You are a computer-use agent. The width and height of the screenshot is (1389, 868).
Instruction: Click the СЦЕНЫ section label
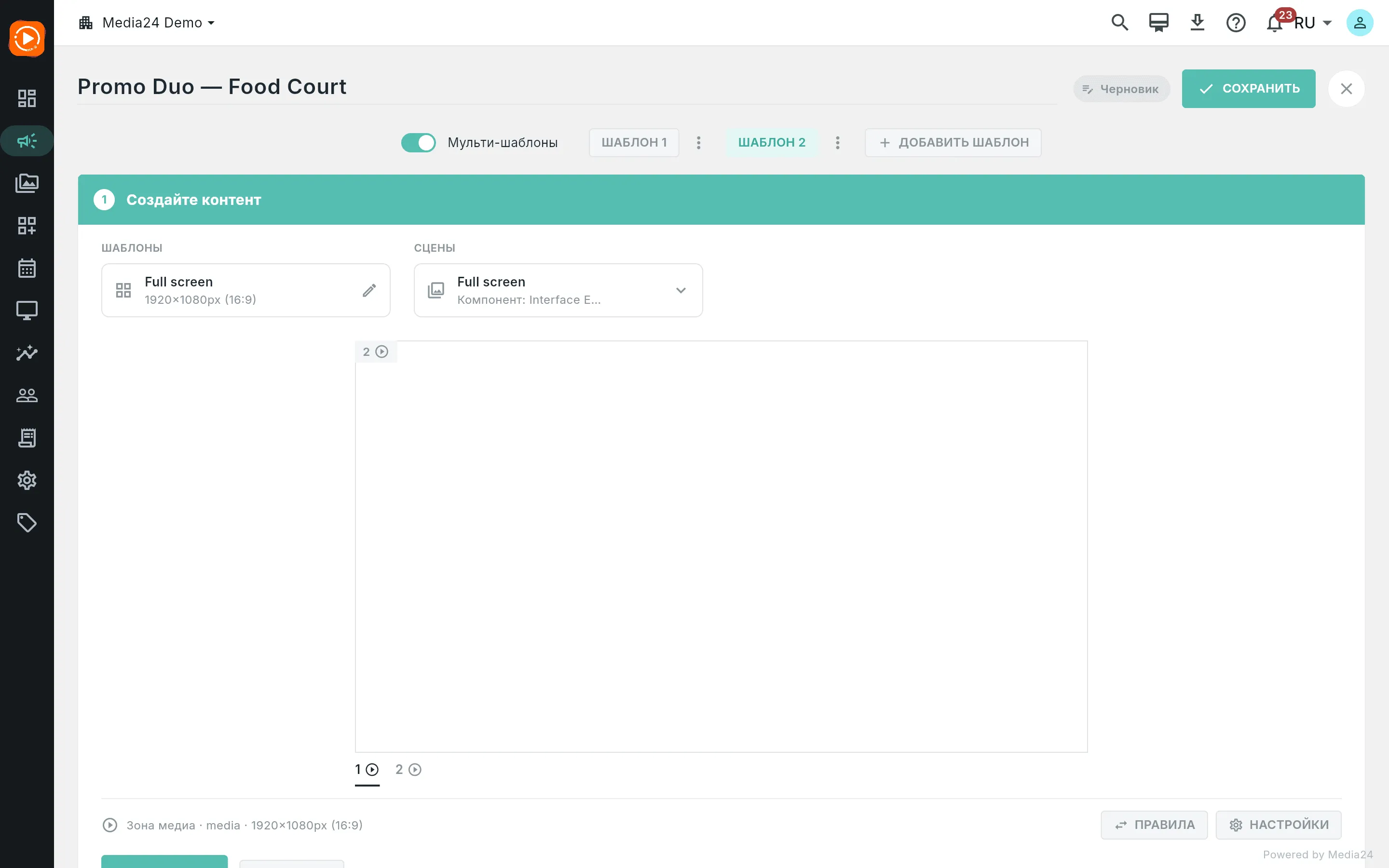(435, 248)
